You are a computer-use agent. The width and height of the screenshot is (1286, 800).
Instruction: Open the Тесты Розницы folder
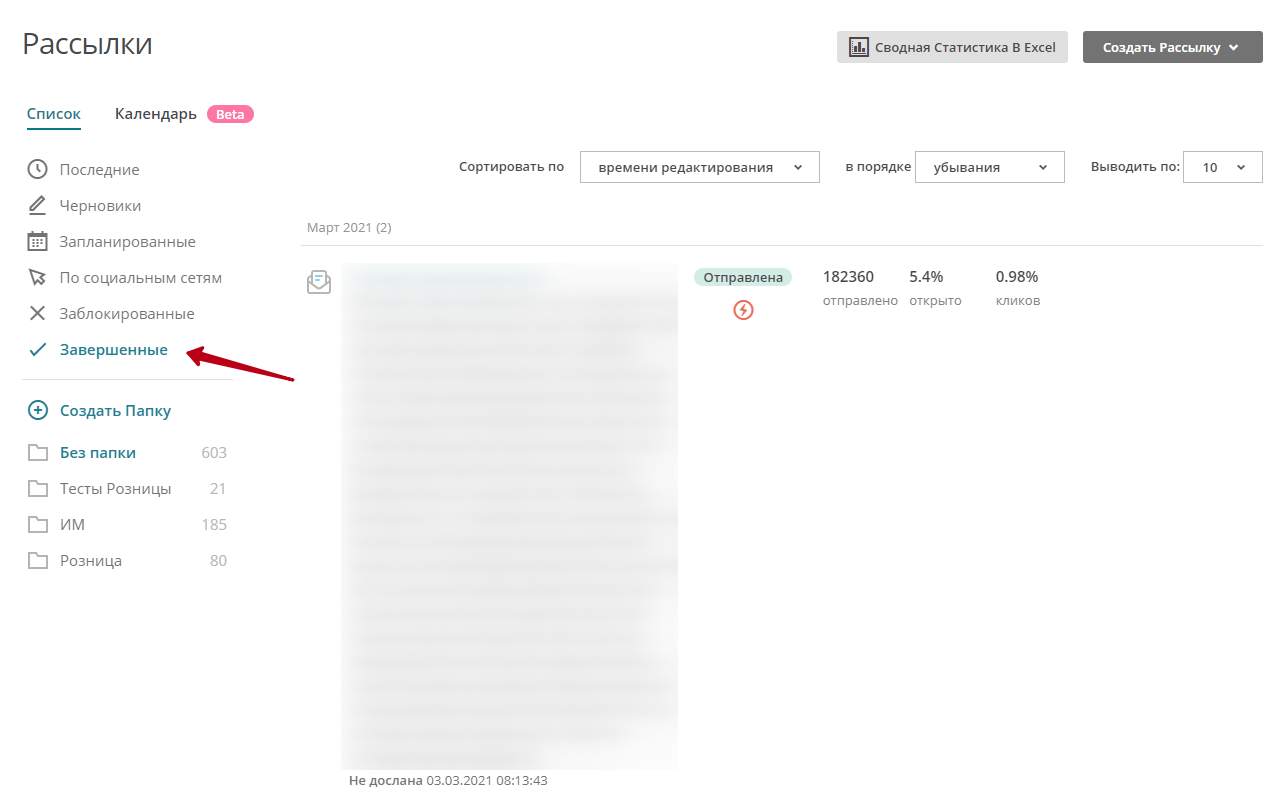(x=115, y=488)
